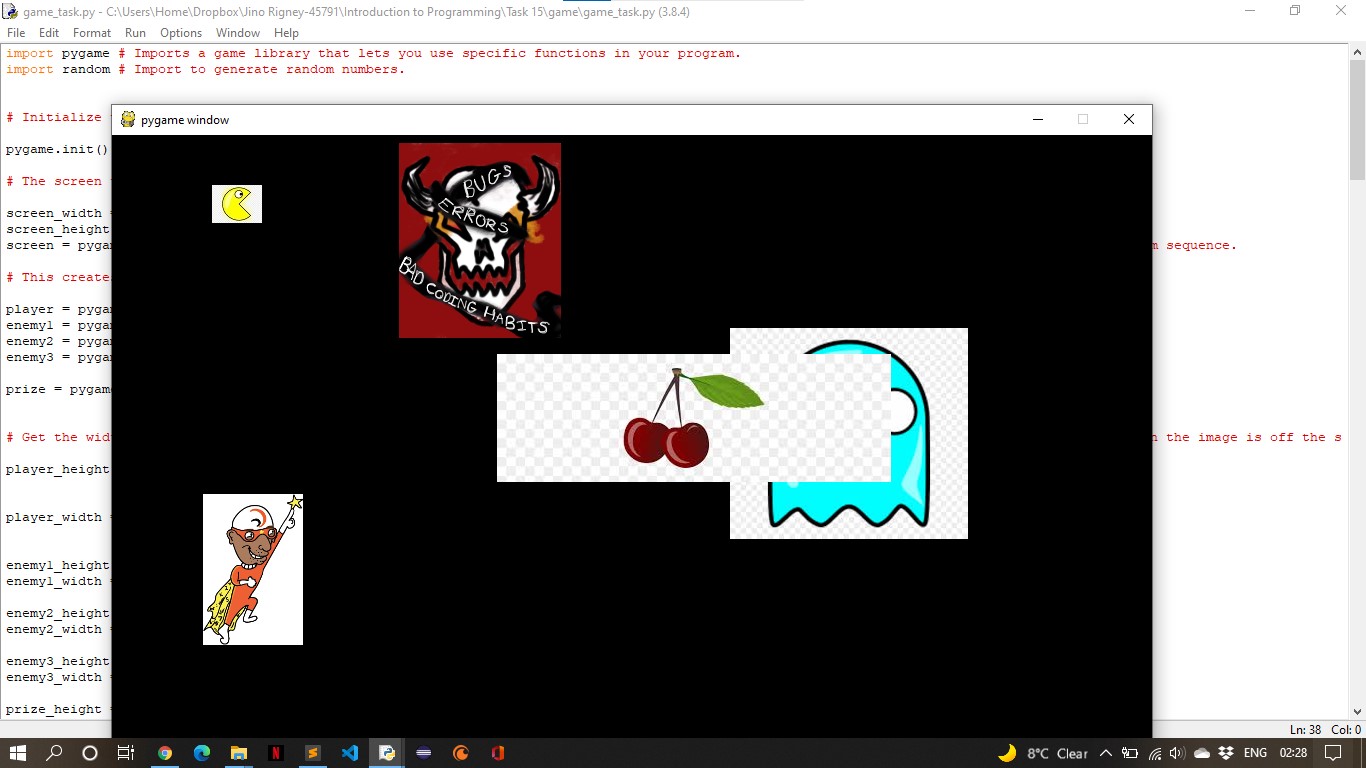Viewport: 1366px width, 768px height.
Task: Open Microsoft Office from the taskbar
Action: pyautogui.click(x=498, y=753)
